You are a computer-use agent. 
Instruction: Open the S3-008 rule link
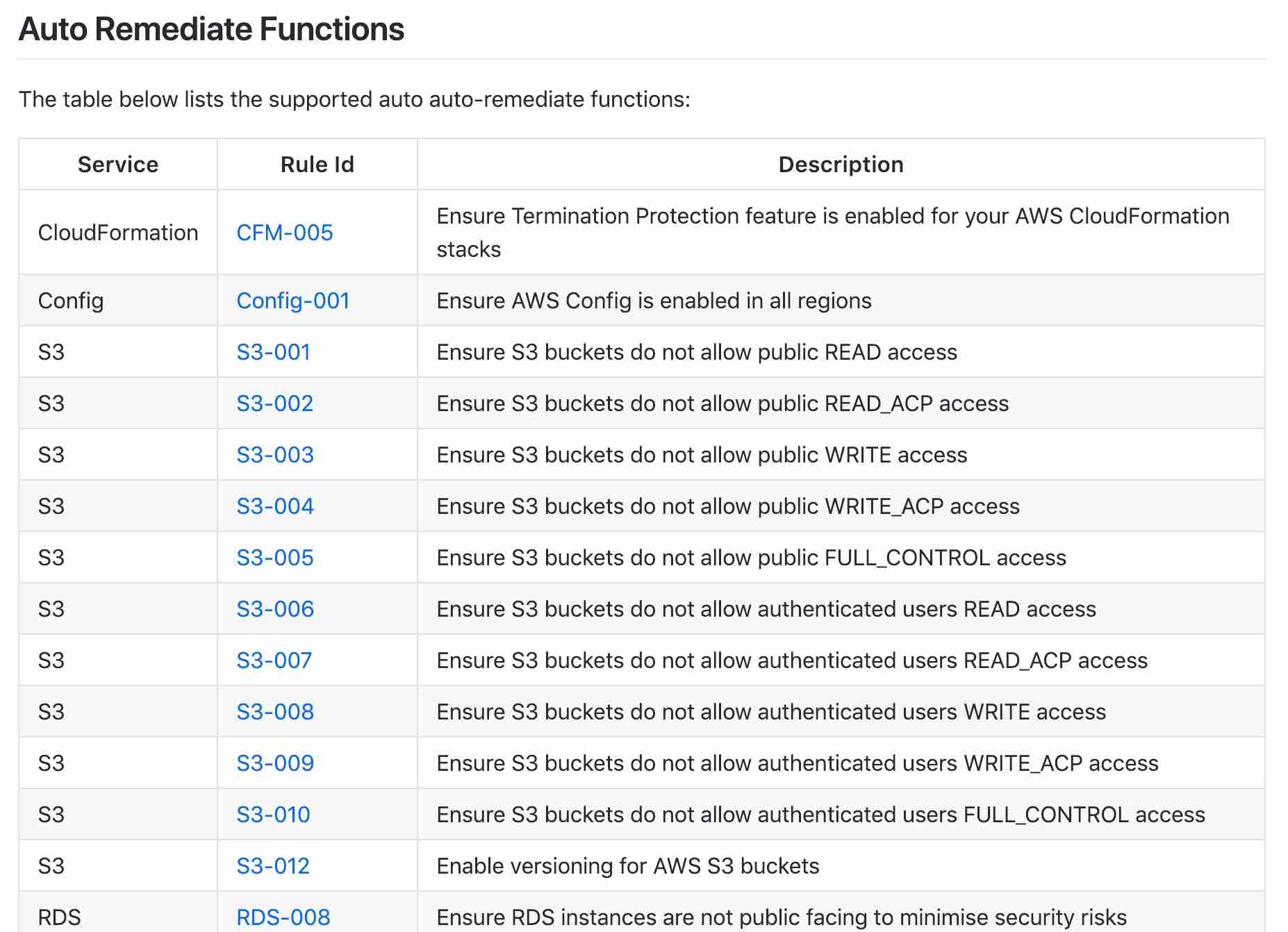(275, 712)
